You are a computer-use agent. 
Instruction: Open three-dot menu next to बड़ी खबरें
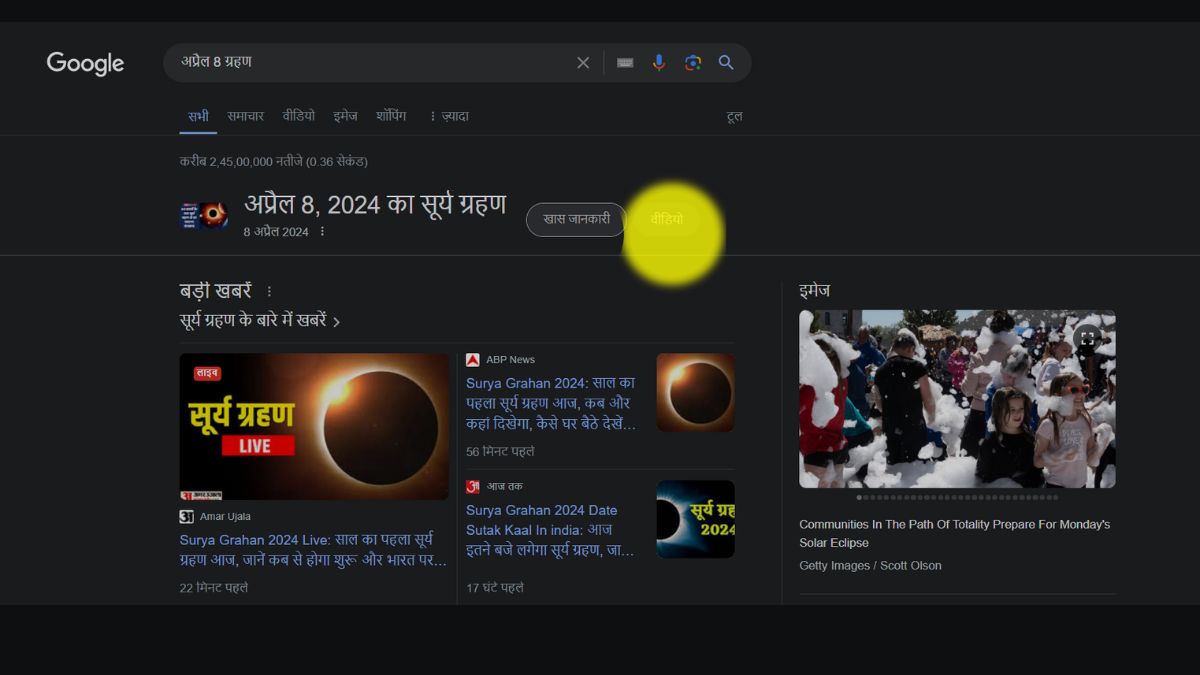[269, 291]
